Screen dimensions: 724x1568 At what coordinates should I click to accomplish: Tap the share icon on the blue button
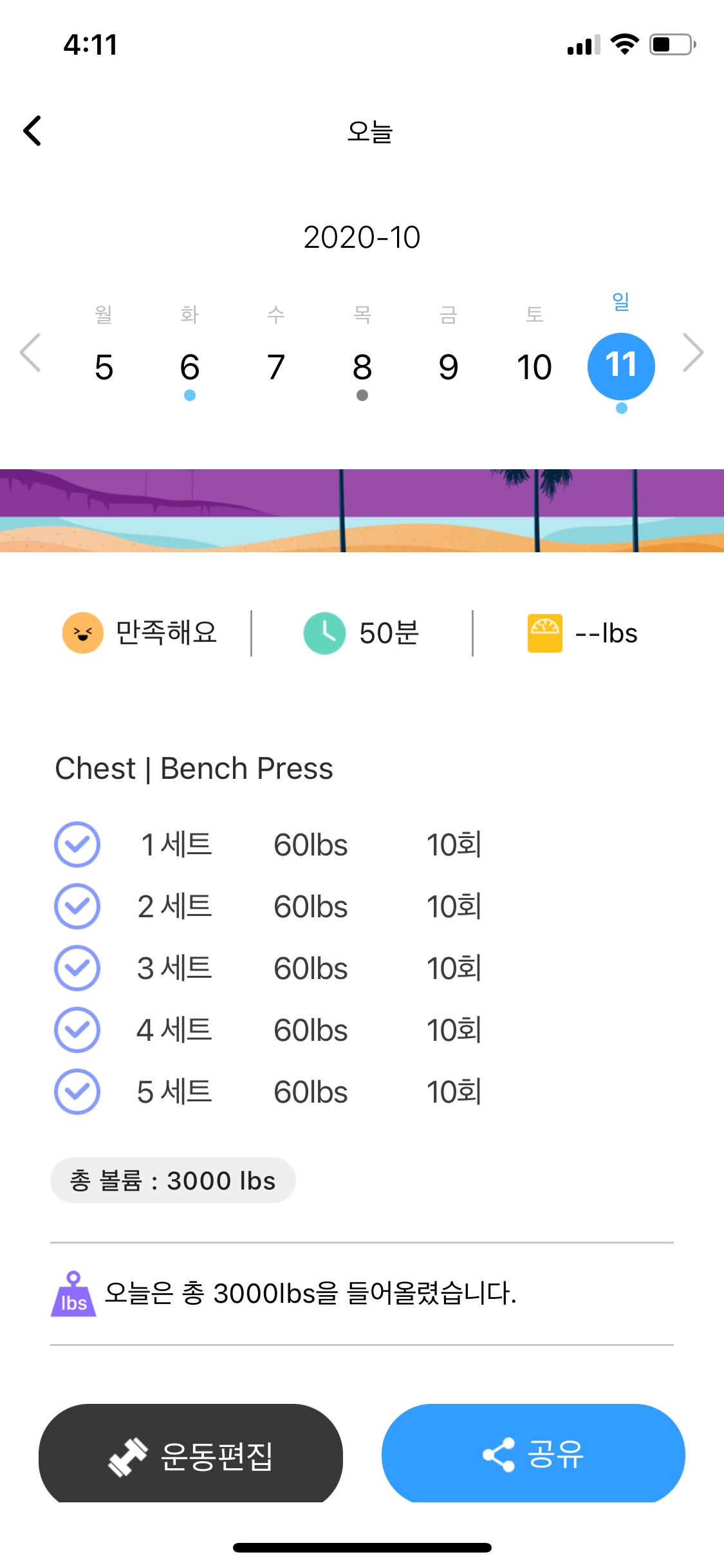pos(499,1455)
